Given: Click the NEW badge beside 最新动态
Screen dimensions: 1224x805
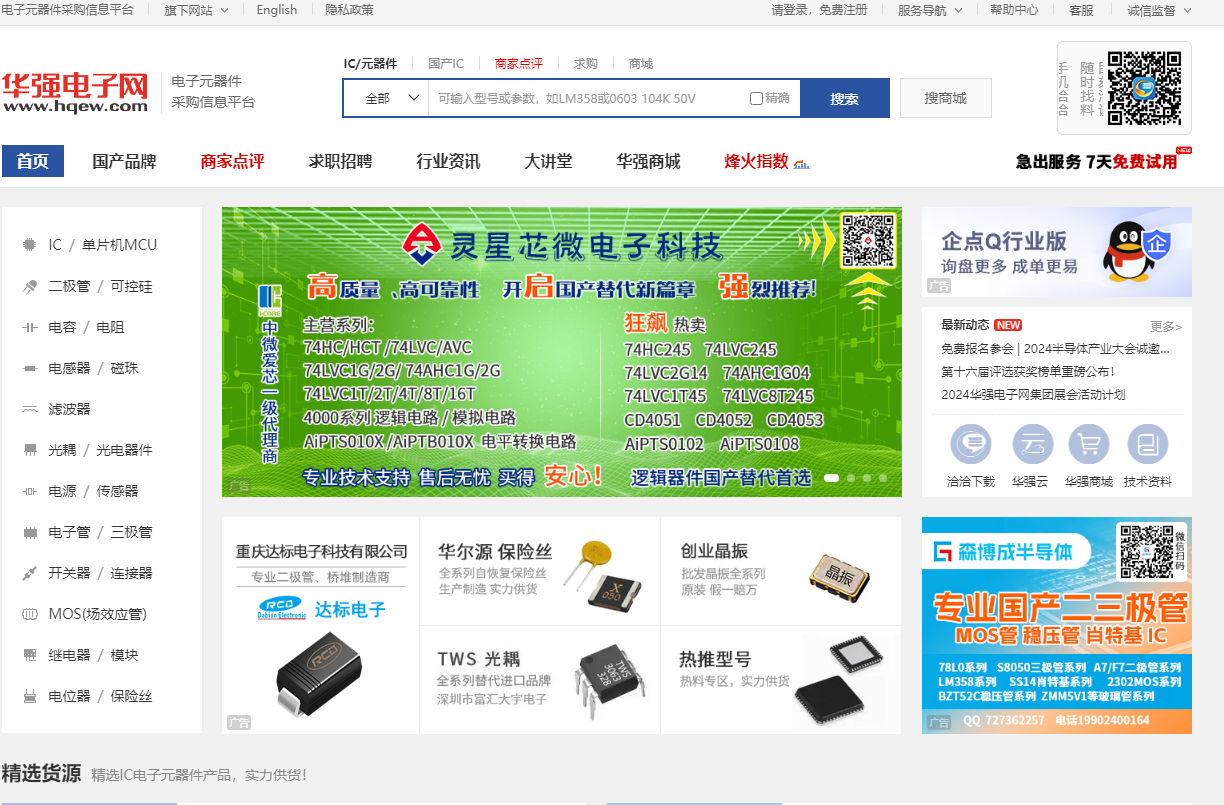Looking at the screenshot, I should (x=1008, y=325).
